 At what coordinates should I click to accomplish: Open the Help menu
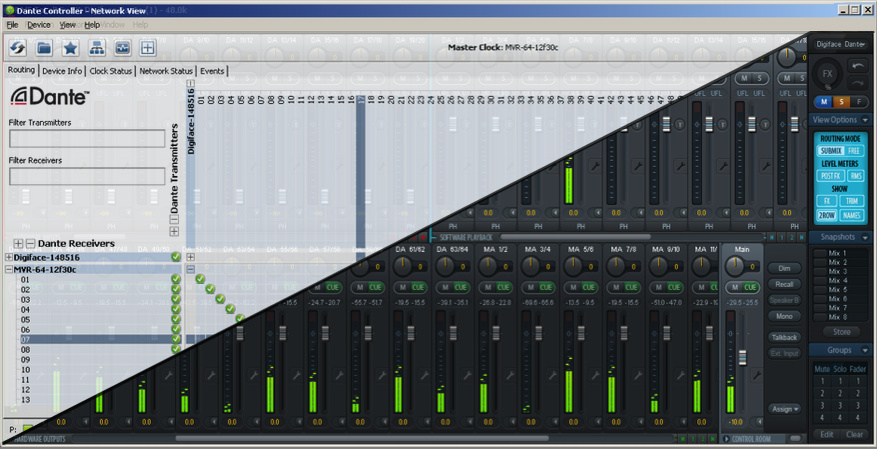92,25
